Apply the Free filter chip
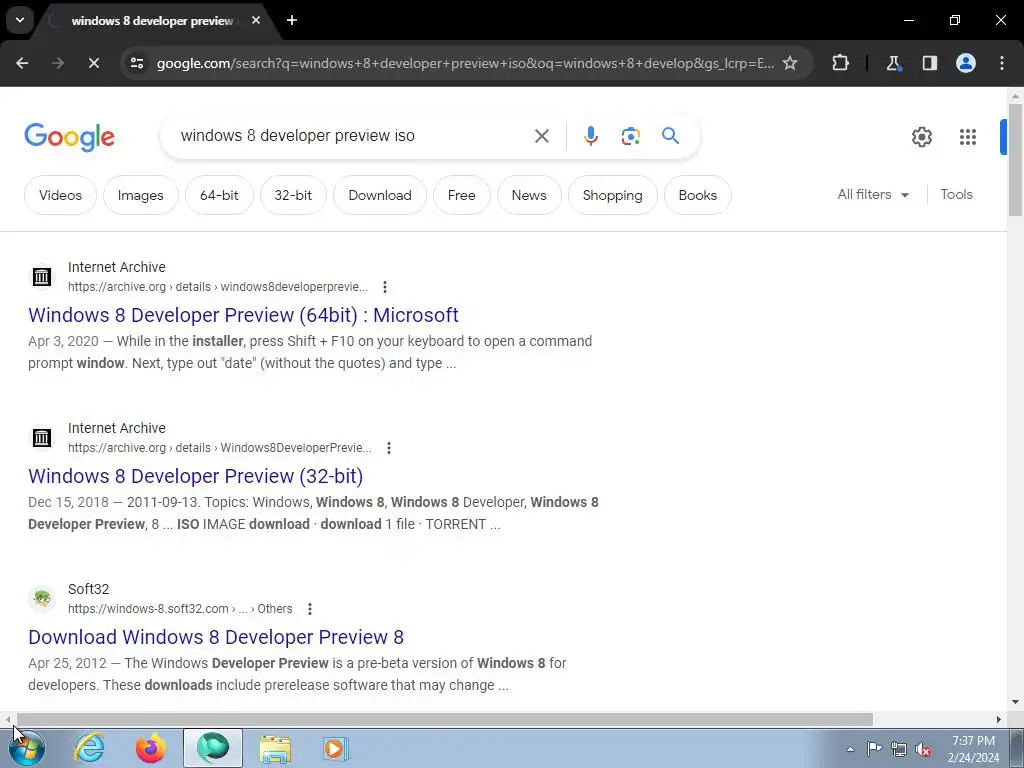The width and height of the screenshot is (1024, 768). coord(462,195)
